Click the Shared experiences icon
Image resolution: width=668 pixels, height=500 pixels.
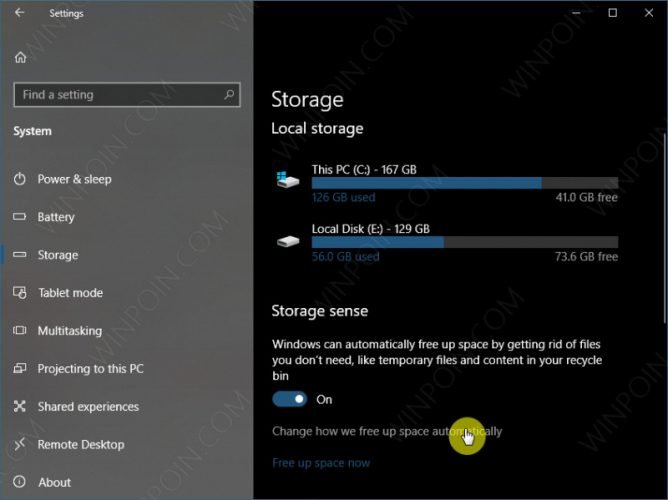click(x=19, y=407)
